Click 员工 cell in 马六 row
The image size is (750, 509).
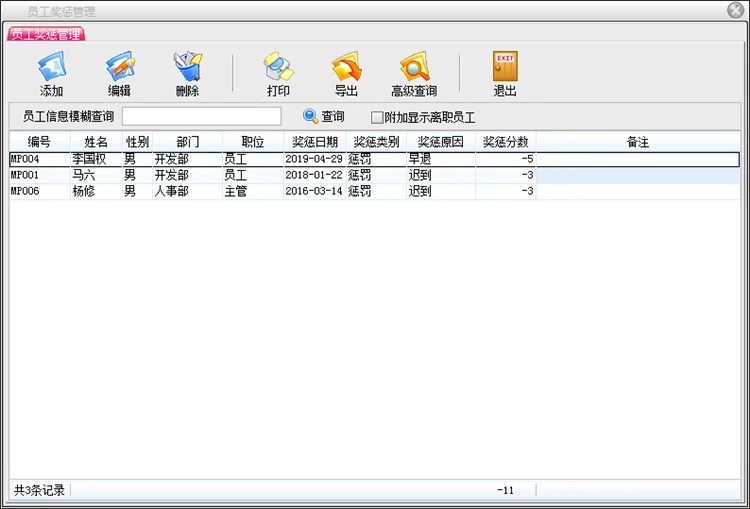click(253, 175)
